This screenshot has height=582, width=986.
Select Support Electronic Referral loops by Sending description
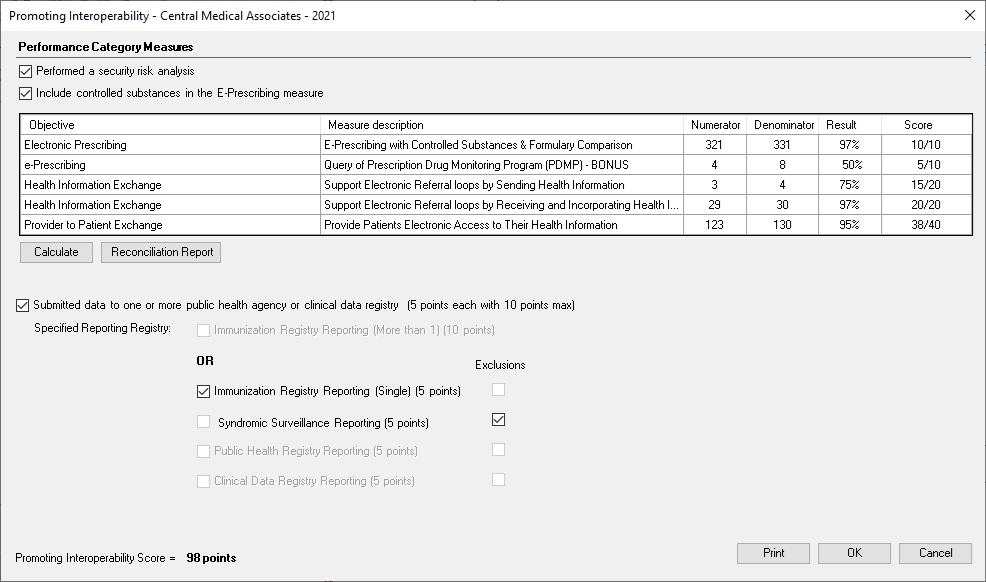pos(502,185)
